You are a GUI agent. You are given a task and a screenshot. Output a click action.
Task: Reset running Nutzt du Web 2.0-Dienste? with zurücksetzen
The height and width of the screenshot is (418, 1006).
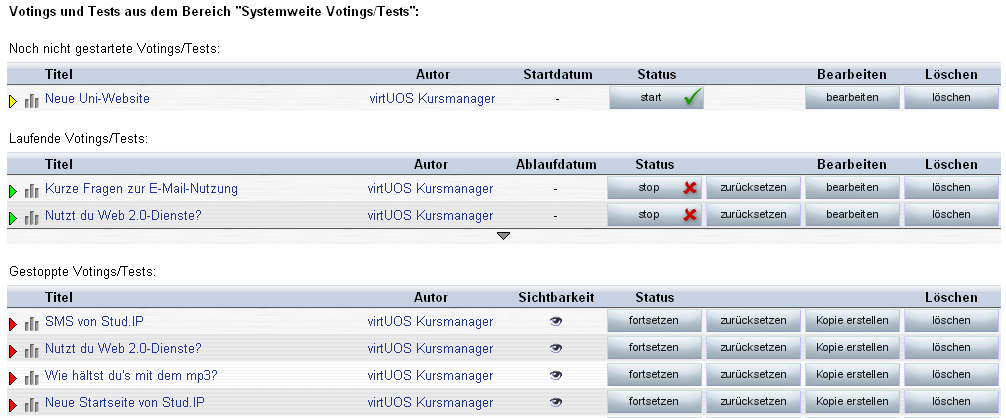pos(754,215)
